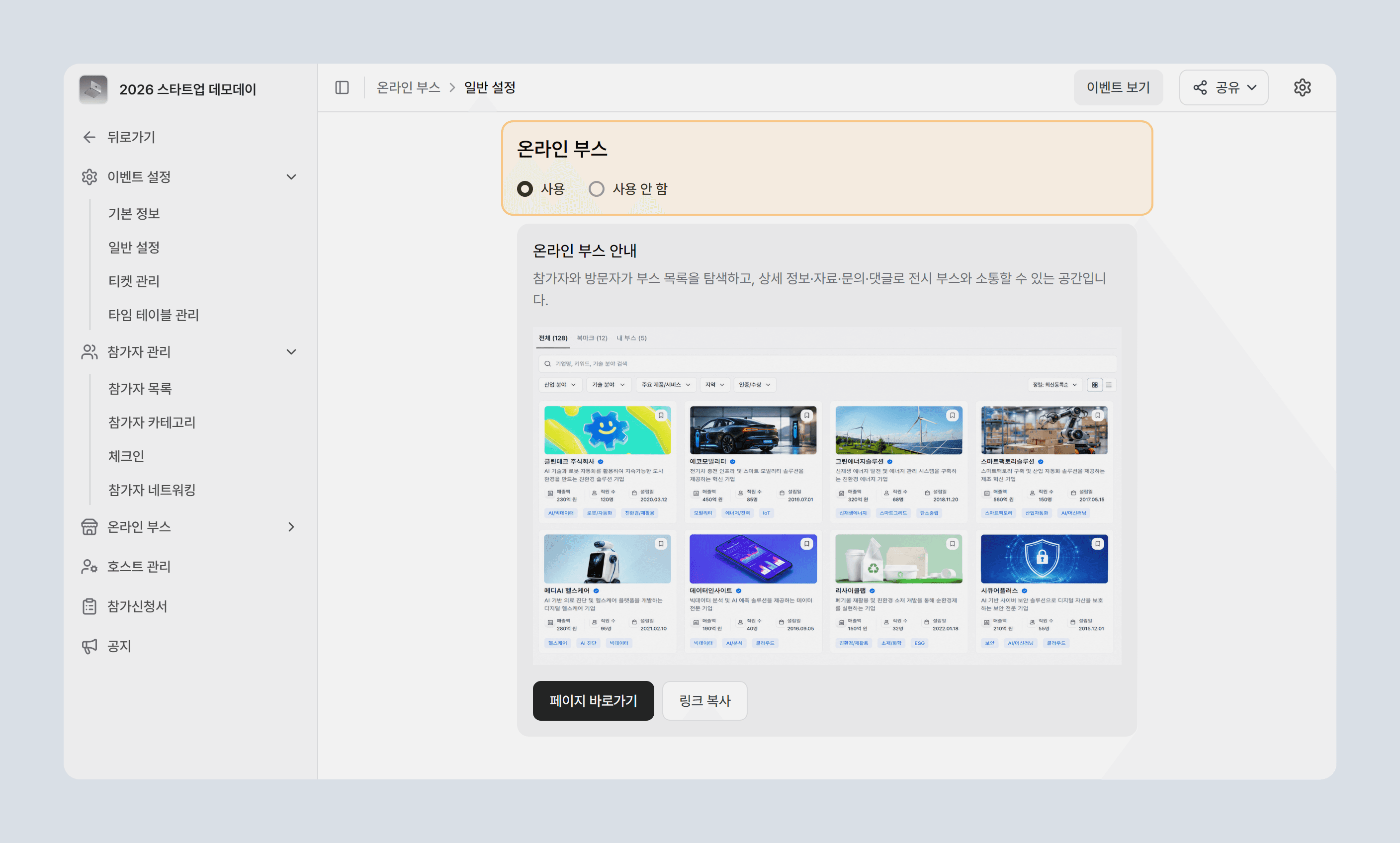Open 일반 설정 in the sidebar

point(134,247)
